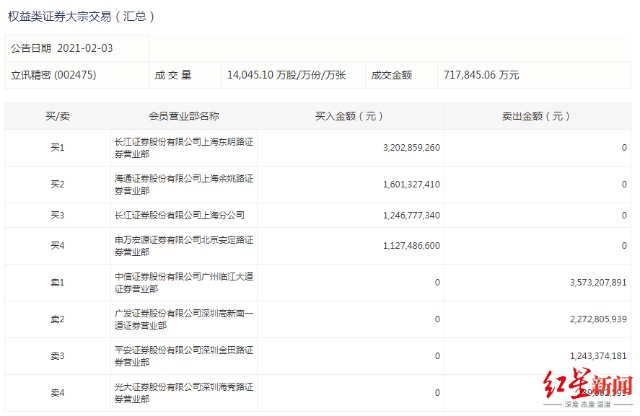Select buy amount 1,127,486,600
The height and width of the screenshot is (416, 640).
pyautogui.click(x=411, y=246)
